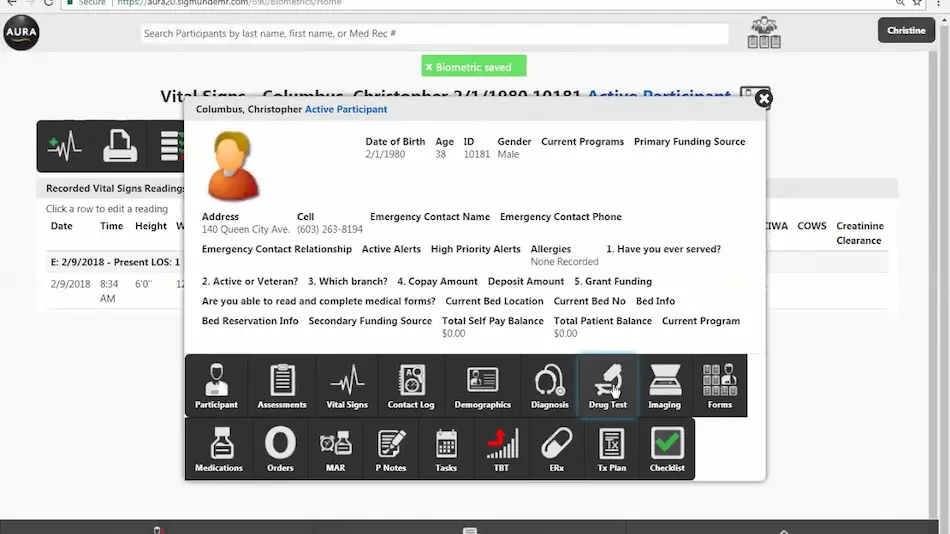Close the participant info popup

pos(763,99)
